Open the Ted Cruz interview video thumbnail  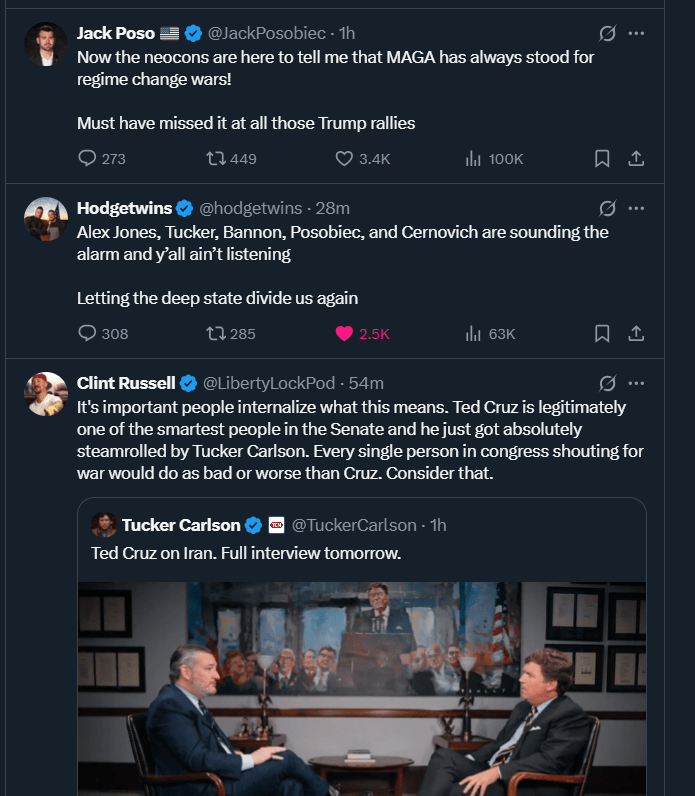pyautogui.click(x=362, y=688)
